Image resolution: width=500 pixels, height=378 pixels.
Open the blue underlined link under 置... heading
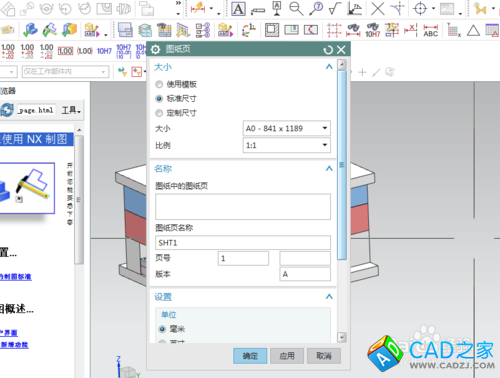coord(16,277)
